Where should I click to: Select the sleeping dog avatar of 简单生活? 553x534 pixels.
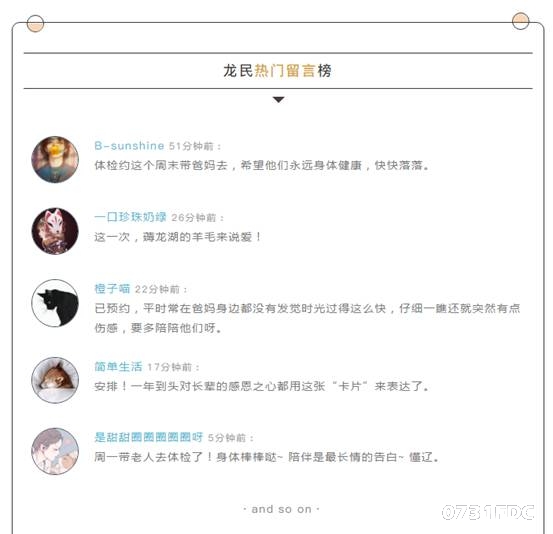pos(55,380)
